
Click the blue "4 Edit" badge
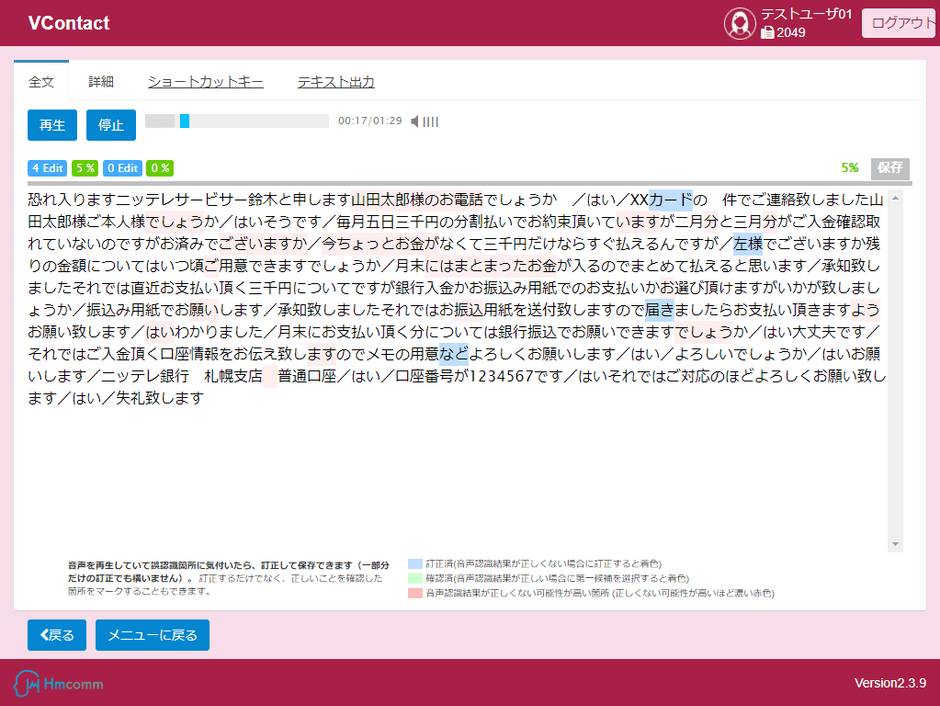(x=47, y=168)
